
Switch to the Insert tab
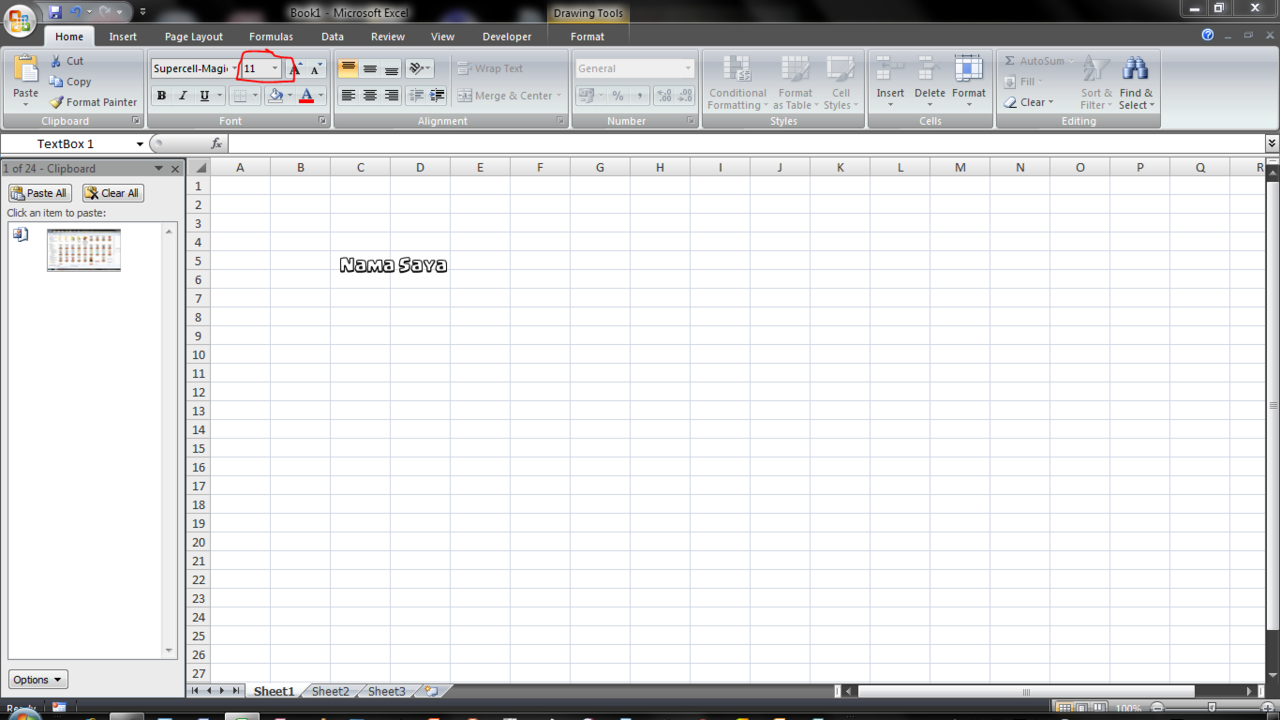pyautogui.click(x=123, y=36)
